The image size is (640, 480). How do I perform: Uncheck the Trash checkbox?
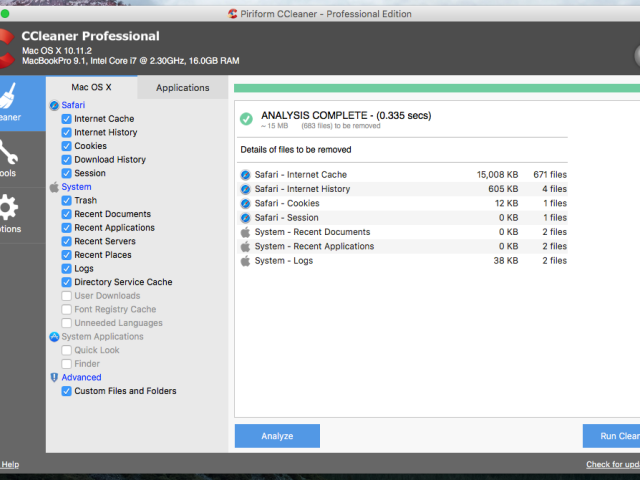pyautogui.click(x=67, y=201)
